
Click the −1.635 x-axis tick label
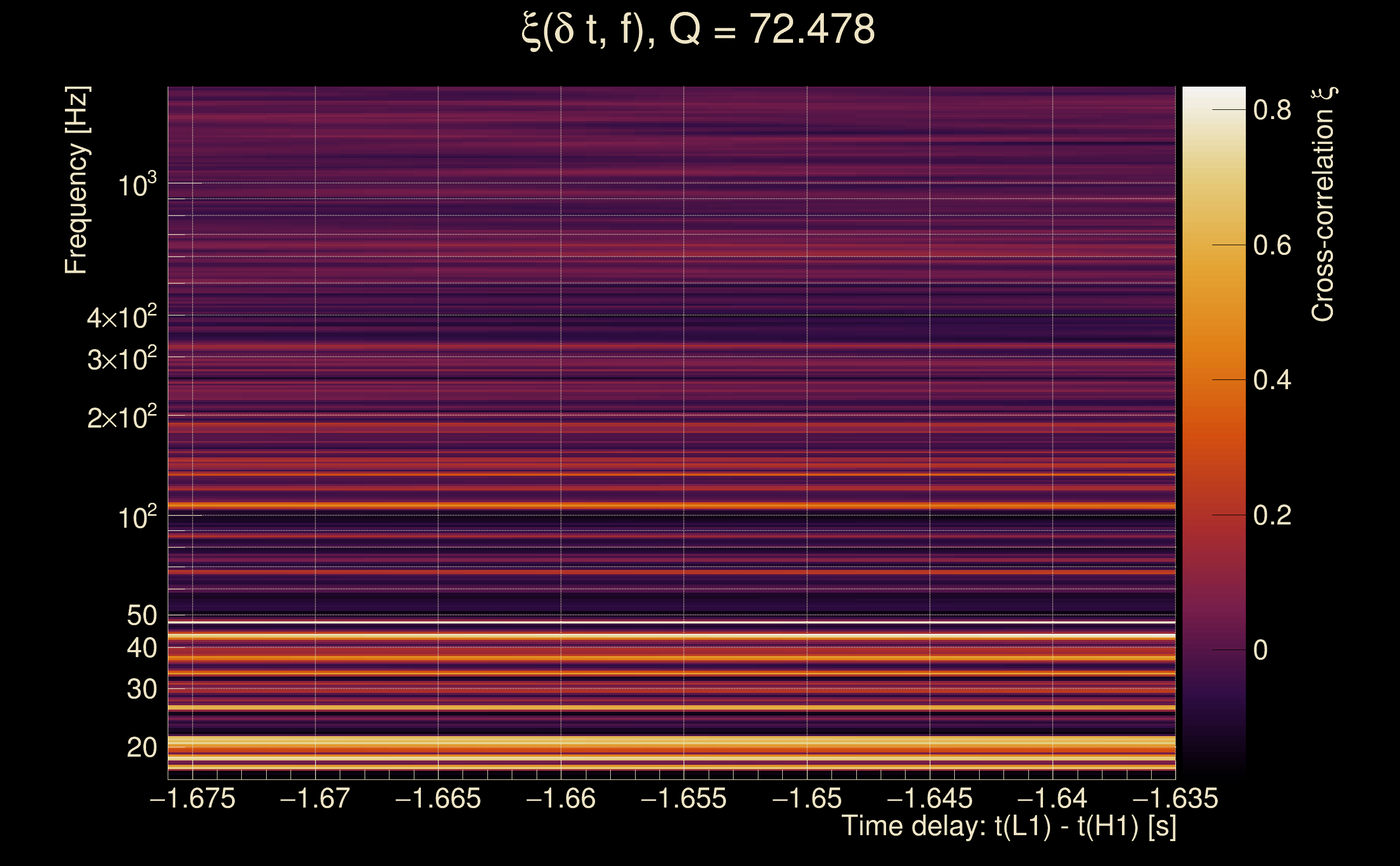point(1176,799)
